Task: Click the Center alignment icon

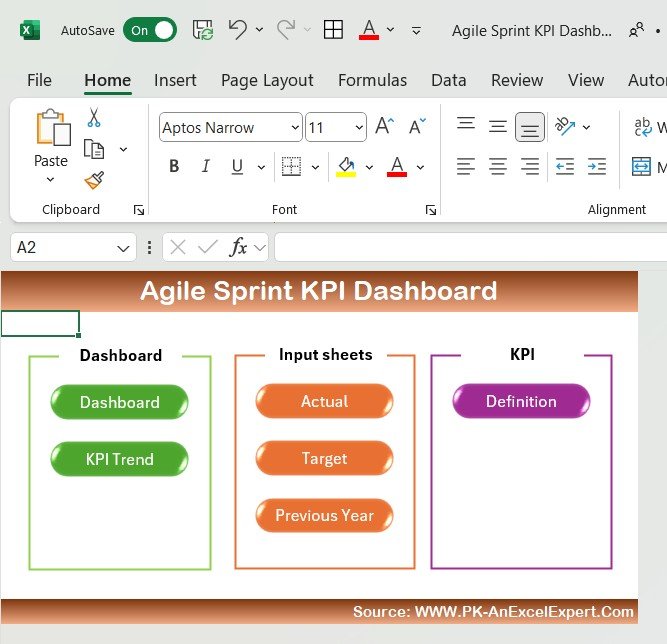Action: pos(498,166)
